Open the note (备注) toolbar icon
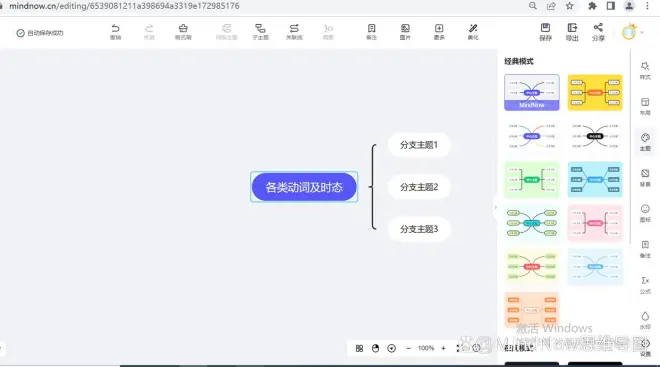 pyautogui.click(x=371, y=32)
